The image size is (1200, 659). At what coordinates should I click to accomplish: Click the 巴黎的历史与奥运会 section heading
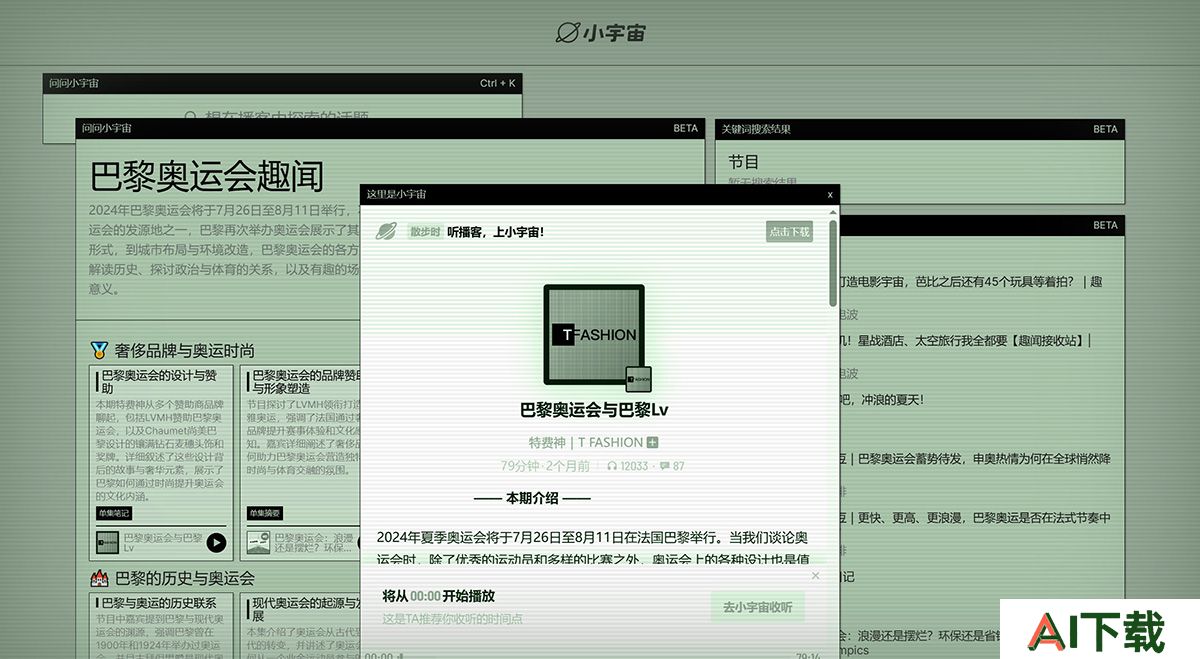[x=184, y=578]
